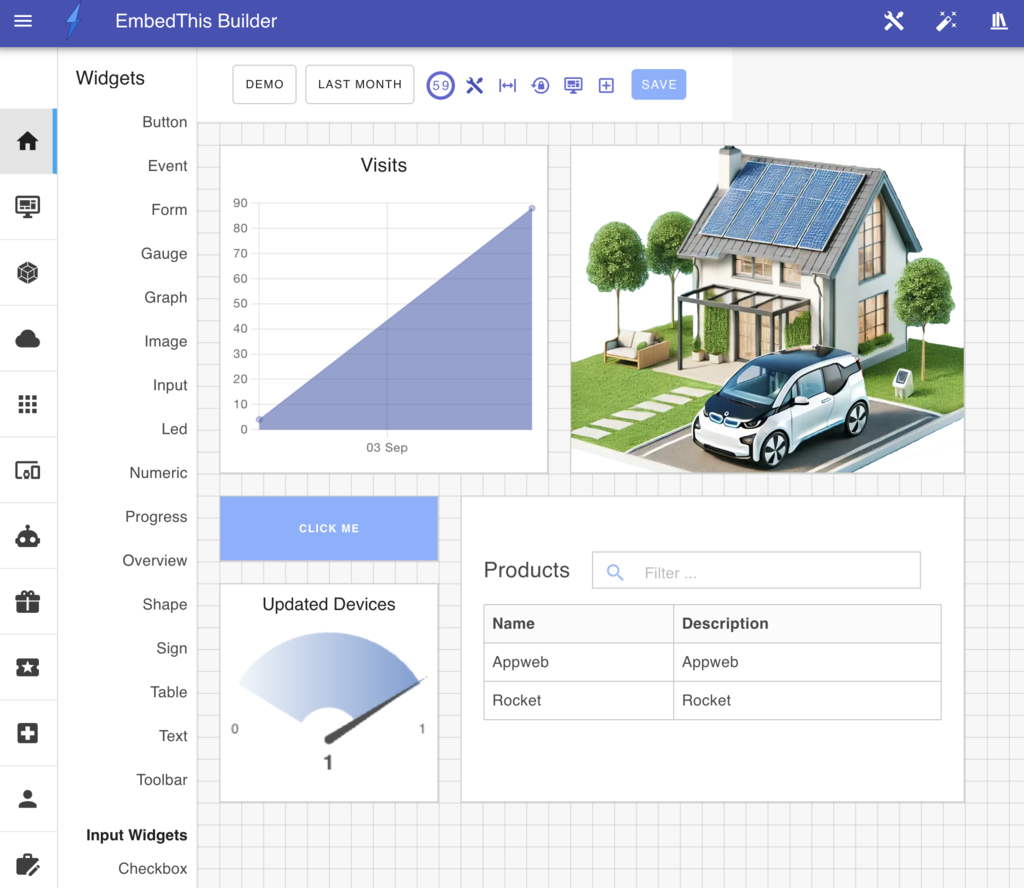Click the Filter search field in Products
The width and height of the screenshot is (1024, 888).
pyautogui.click(x=756, y=569)
